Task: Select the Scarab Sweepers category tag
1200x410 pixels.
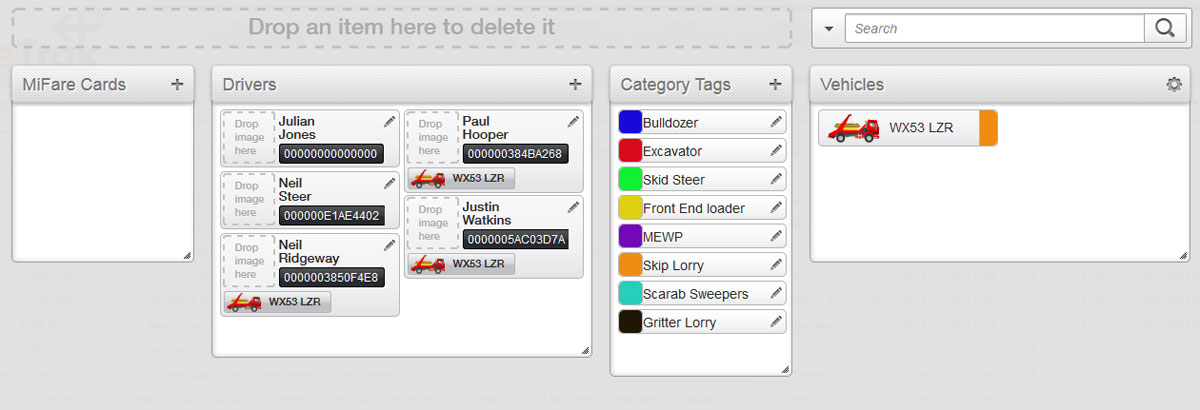Action: pos(702,294)
